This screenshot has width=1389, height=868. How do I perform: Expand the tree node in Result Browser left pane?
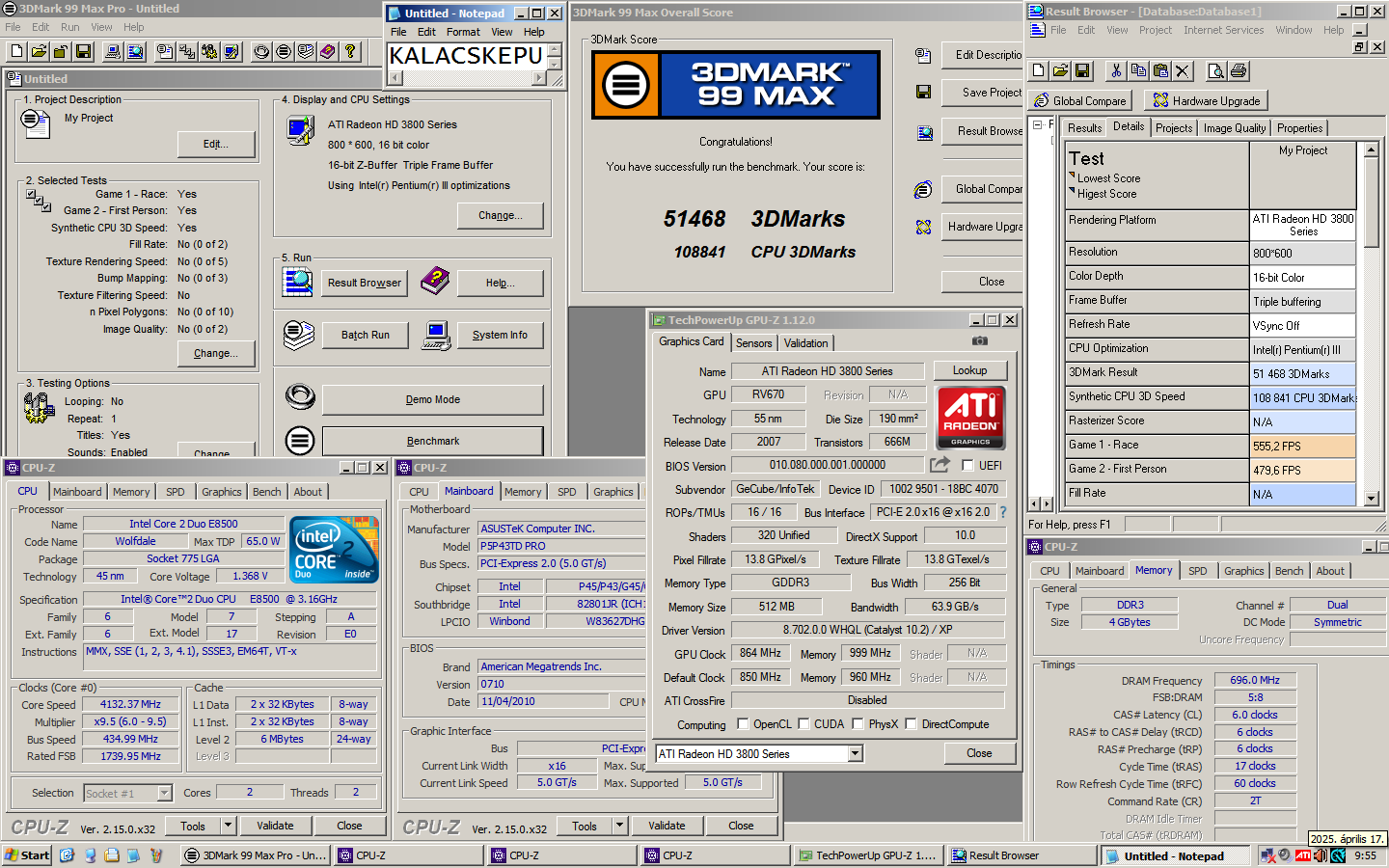click(1037, 124)
